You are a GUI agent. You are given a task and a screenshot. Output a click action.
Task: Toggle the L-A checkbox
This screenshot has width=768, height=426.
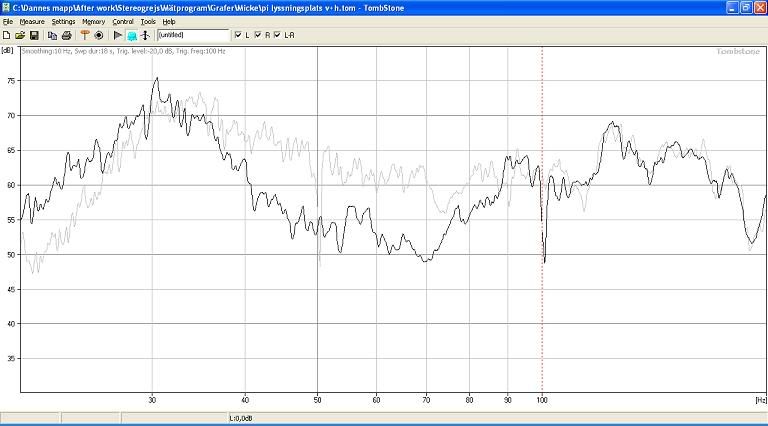(277, 35)
